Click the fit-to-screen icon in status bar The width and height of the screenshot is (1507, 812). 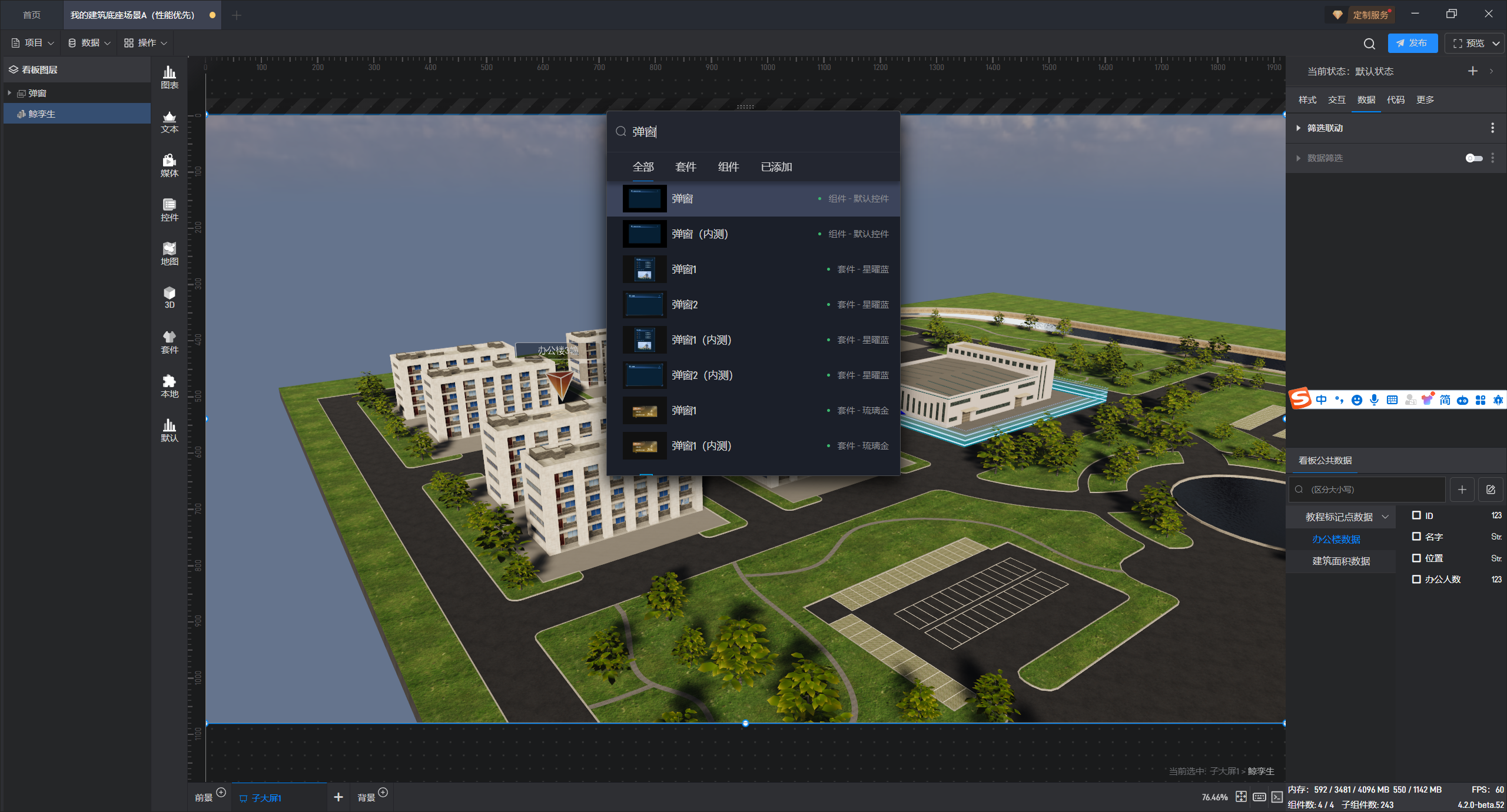1241,797
